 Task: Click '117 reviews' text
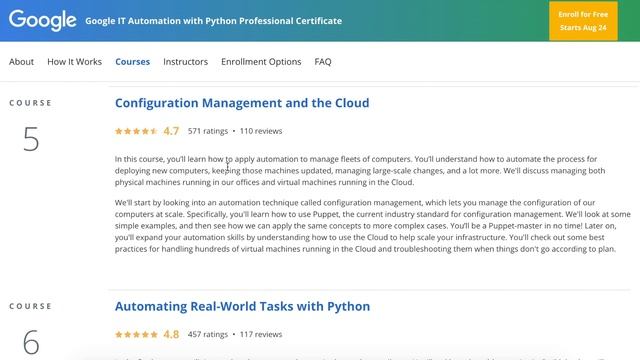[261, 334]
